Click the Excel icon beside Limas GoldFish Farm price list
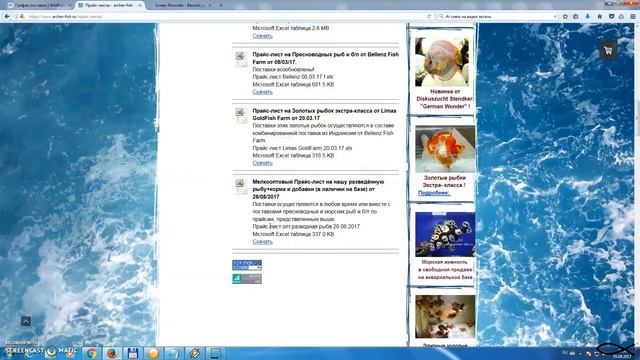The height and width of the screenshot is (360, 640). click(241, 116)
